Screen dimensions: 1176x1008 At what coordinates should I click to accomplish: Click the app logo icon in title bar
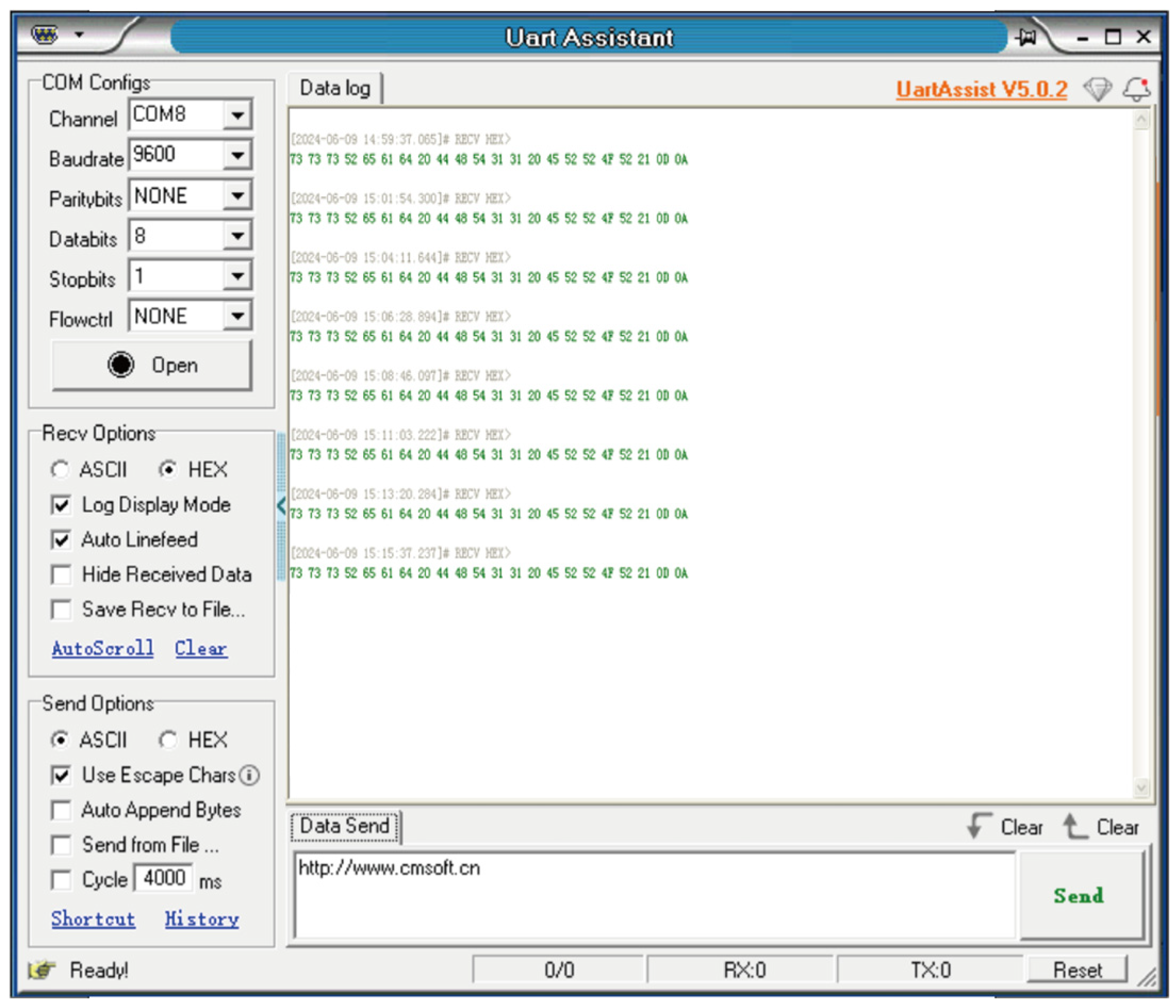point(45,35)
